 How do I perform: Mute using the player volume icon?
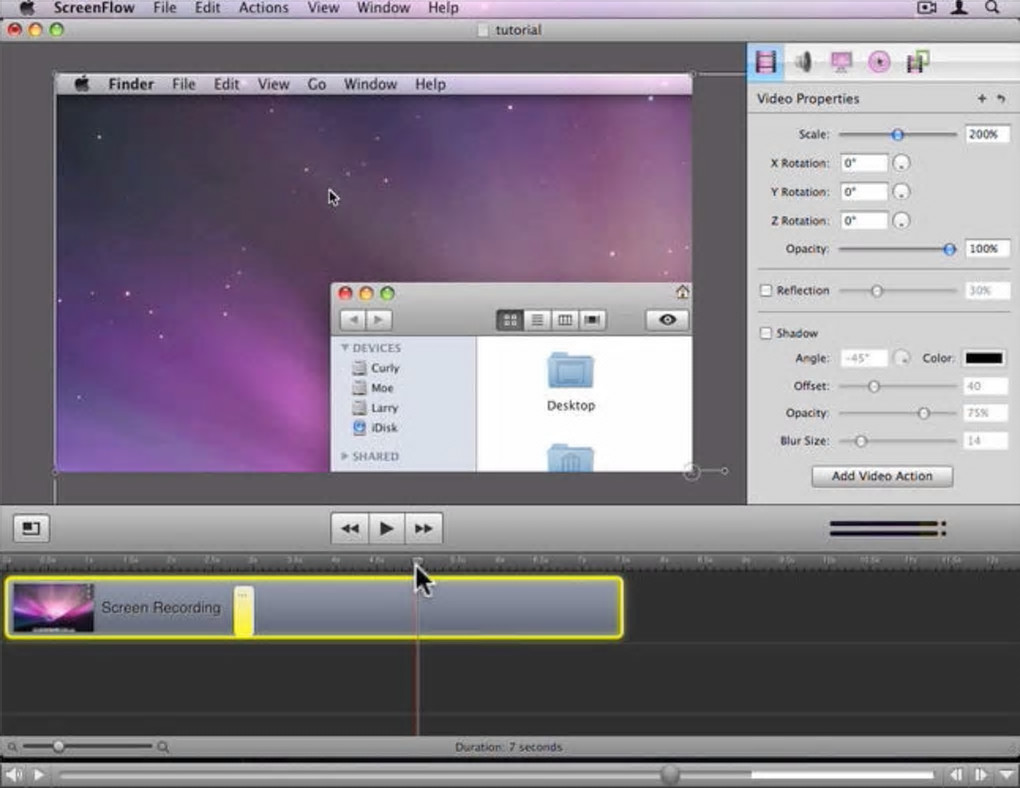[x=14, y=774]
